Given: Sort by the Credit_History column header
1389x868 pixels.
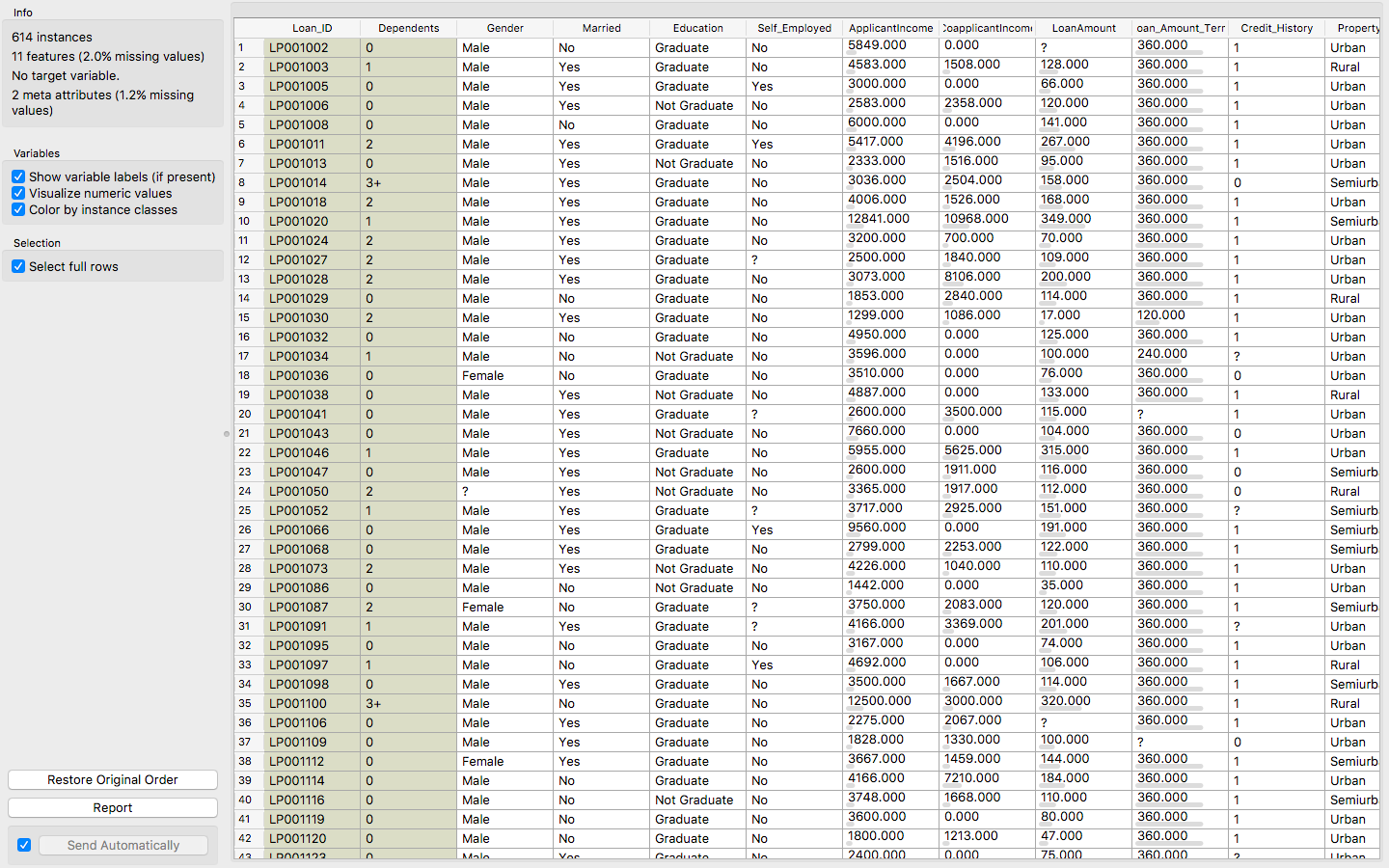Looking at the screenshot, I should click(1276, 28).
